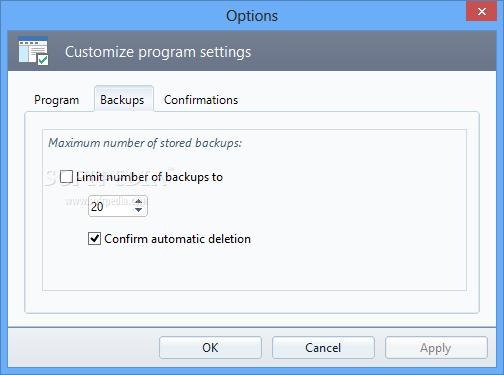Enable the Limit number of backups checkbox

click(x=66, y=177)
